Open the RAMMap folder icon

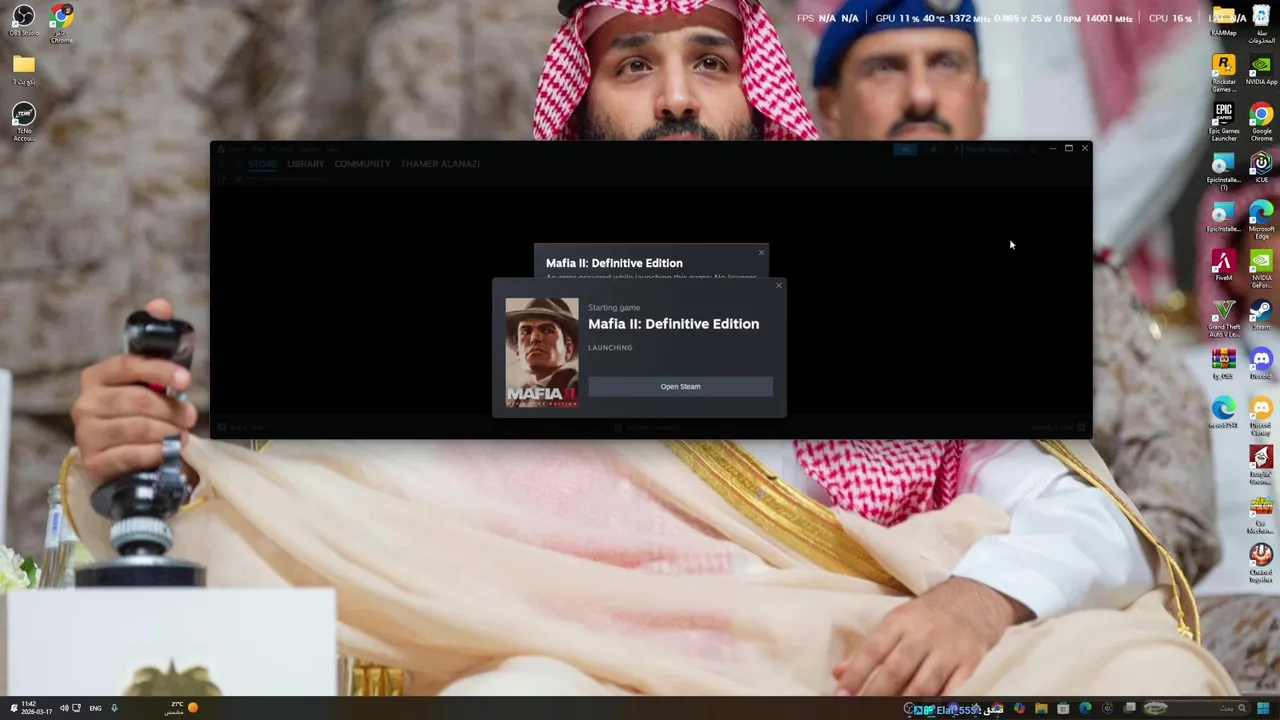click(x=1224, y=20)
